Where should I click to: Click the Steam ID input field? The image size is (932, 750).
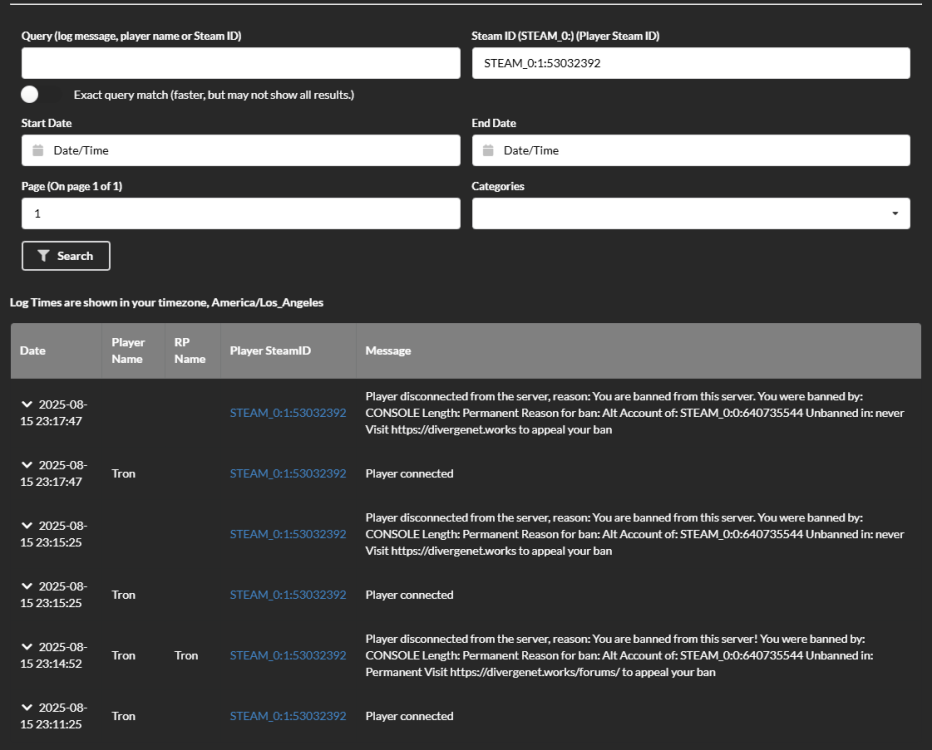click(690, 63)
